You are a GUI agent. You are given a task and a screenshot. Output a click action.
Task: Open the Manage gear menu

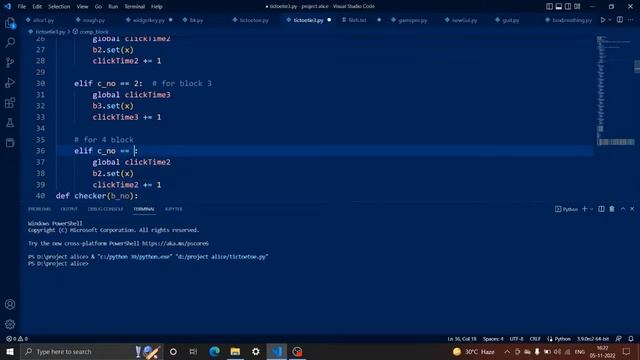click(10, 324)
